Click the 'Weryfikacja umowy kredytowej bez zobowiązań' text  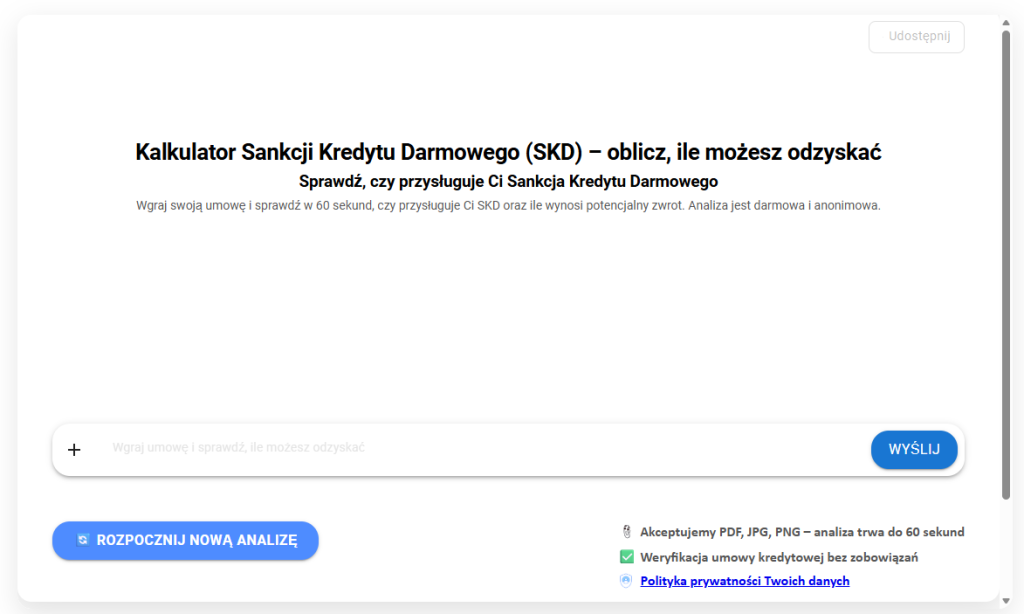coord(779,557)
